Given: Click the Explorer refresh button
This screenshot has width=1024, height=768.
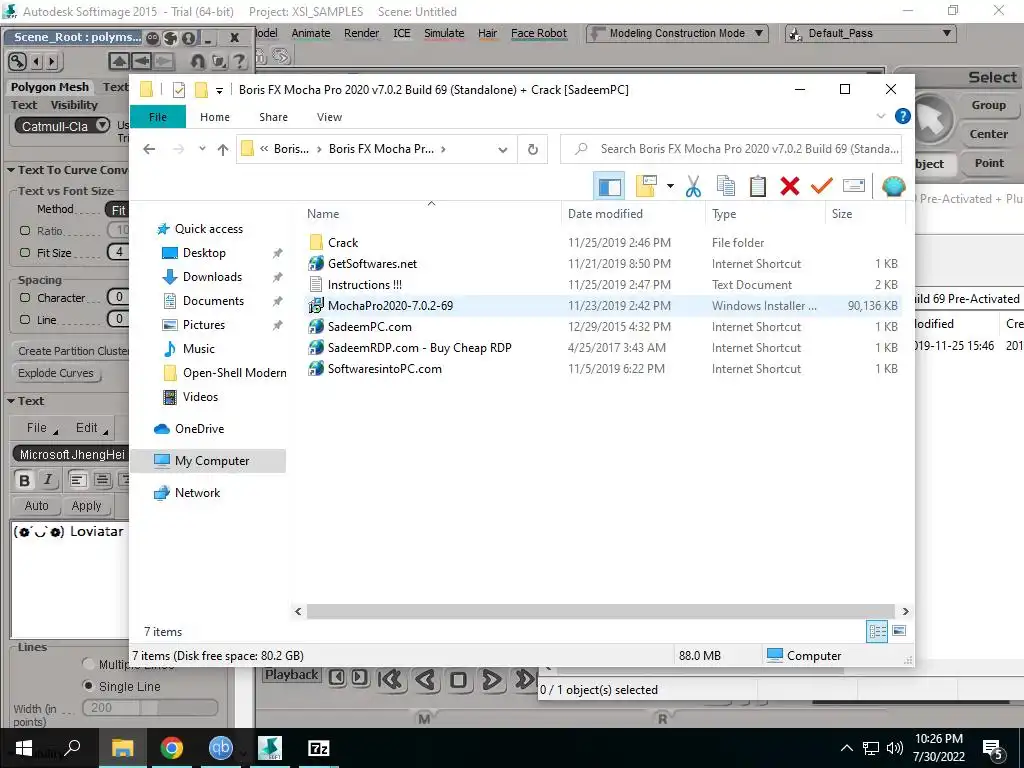Looking at the screenshot, I should click(532, 150).
